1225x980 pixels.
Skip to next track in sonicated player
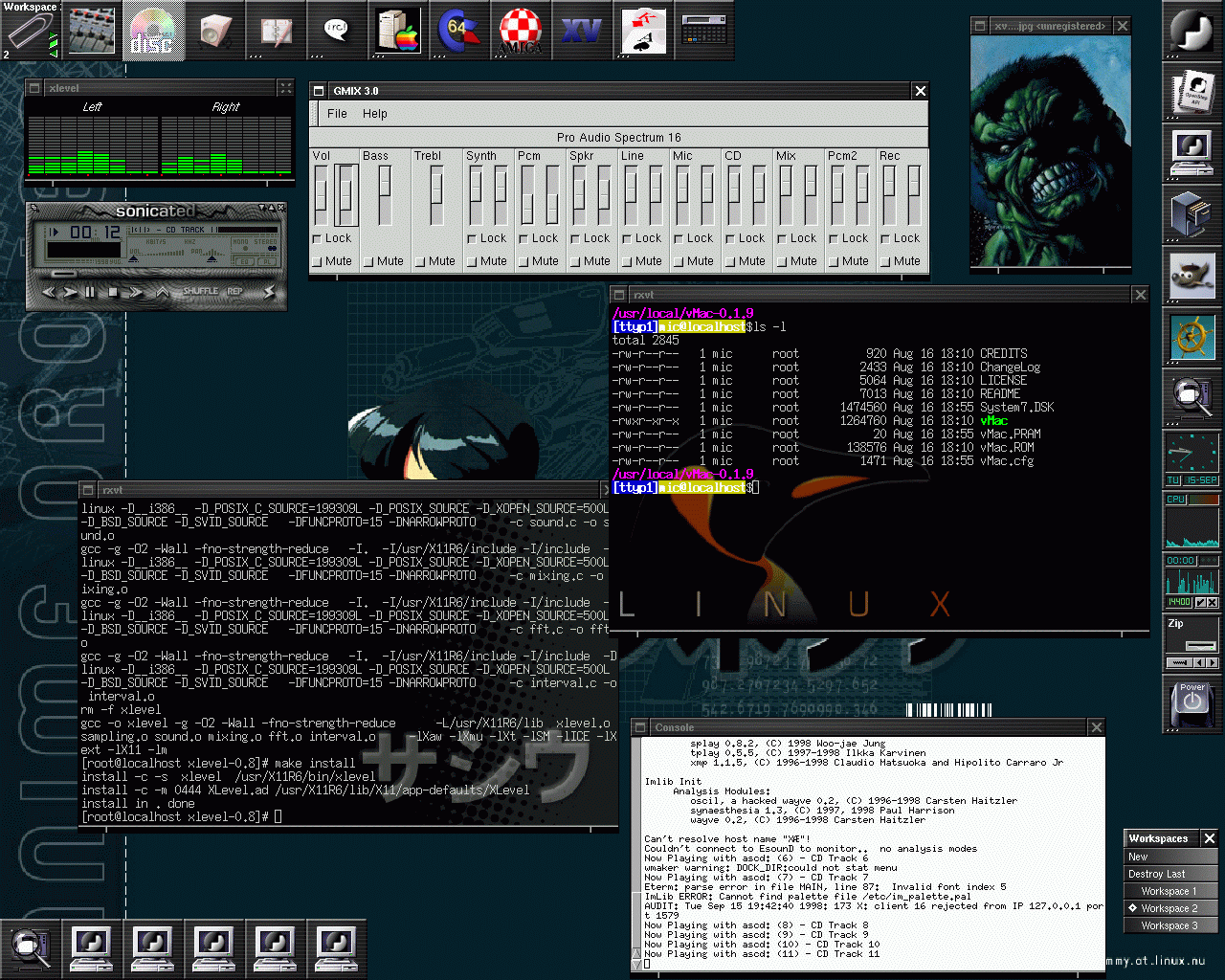pyautogui.click(x=136, y=292)
